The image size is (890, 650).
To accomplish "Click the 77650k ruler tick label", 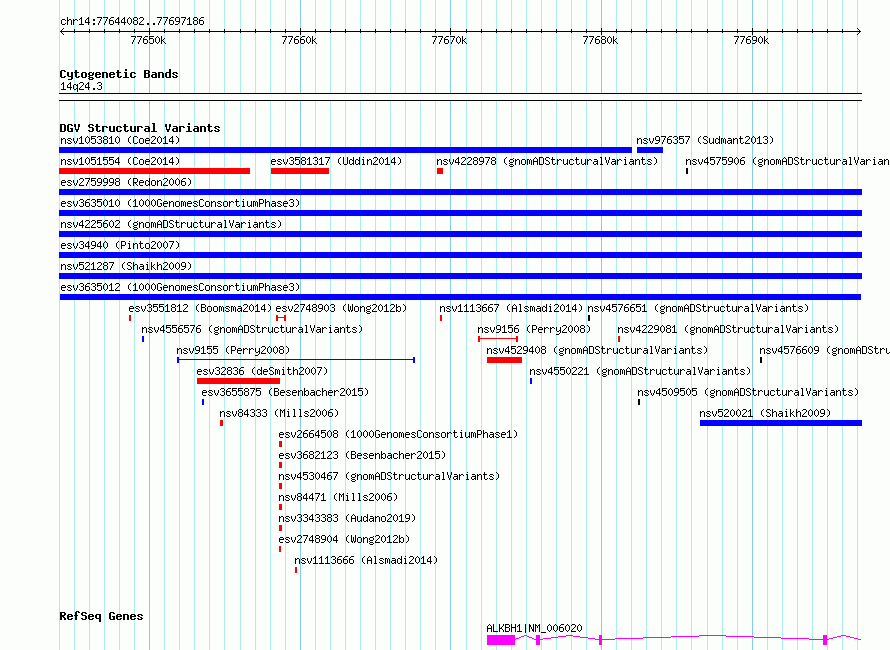I will pyautogui.click(x=148, y=40).
